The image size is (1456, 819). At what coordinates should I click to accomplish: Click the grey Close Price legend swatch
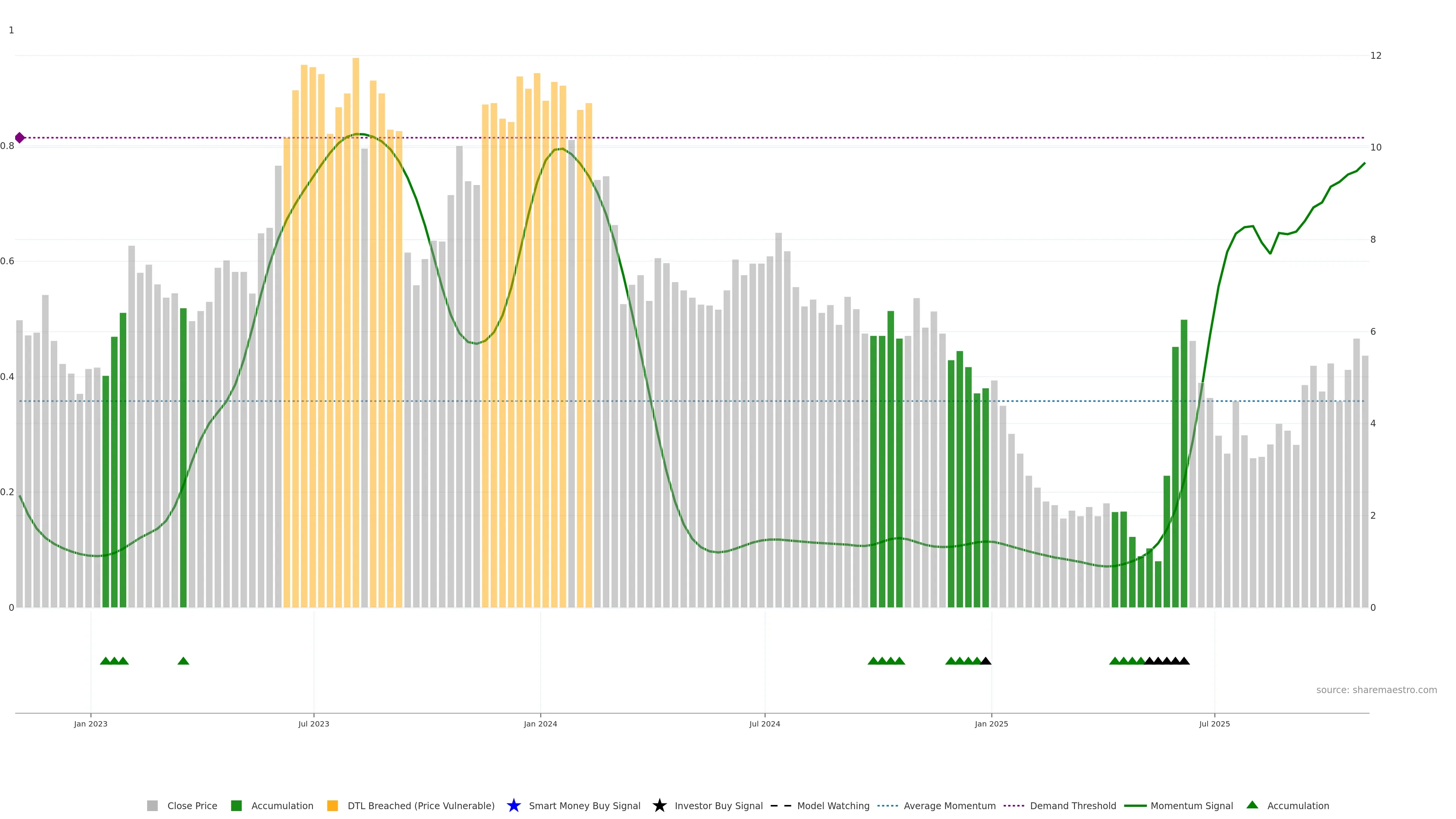(152, 805)
